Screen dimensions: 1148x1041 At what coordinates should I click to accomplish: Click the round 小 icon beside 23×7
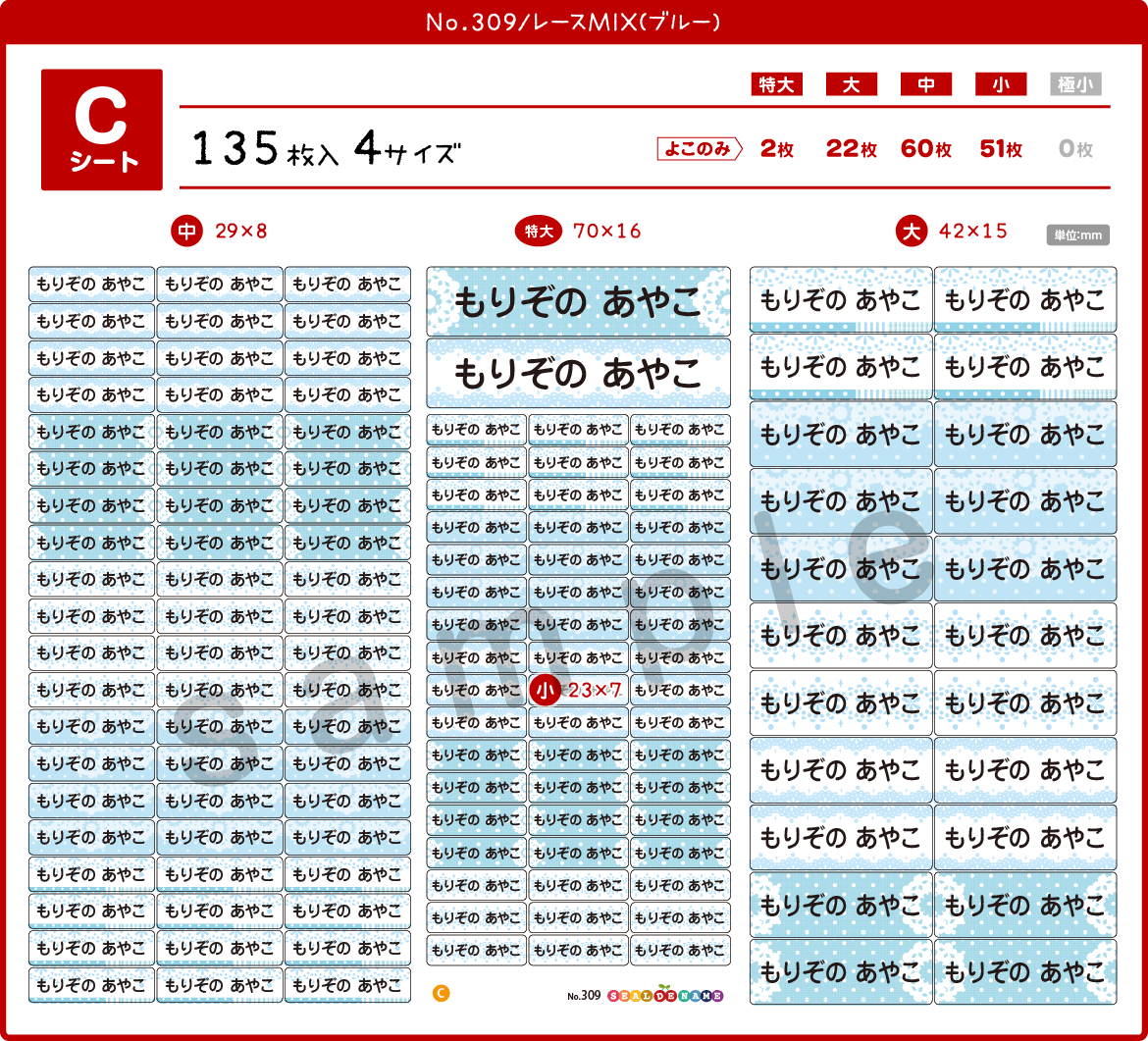[545, 690]
